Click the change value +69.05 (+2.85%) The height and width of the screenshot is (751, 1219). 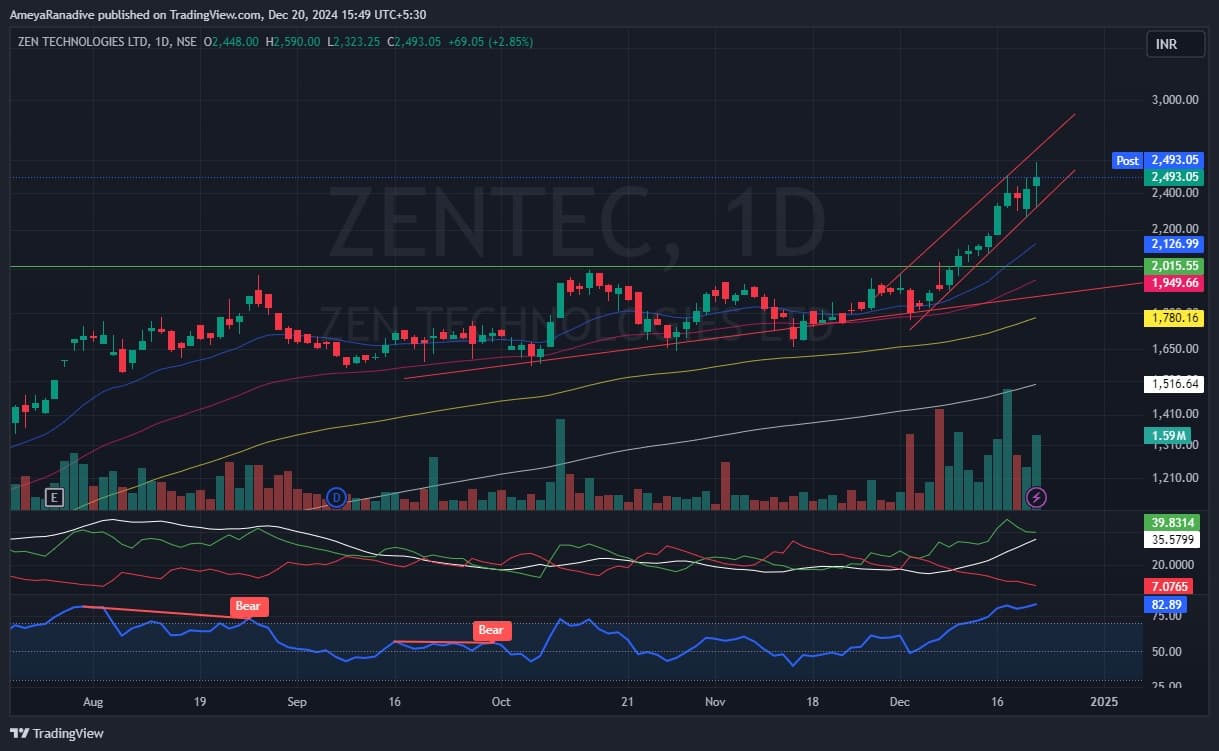[491, 42]
